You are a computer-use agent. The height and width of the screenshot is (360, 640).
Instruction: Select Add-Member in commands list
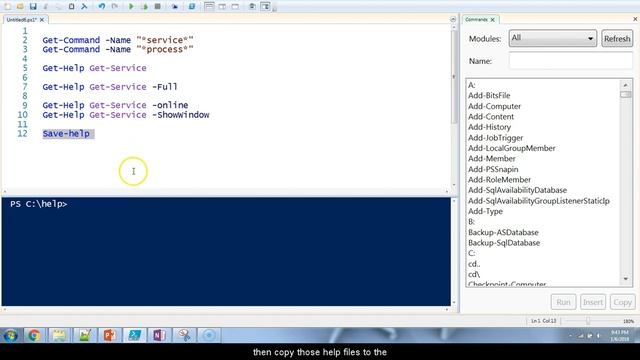(491, 158)
